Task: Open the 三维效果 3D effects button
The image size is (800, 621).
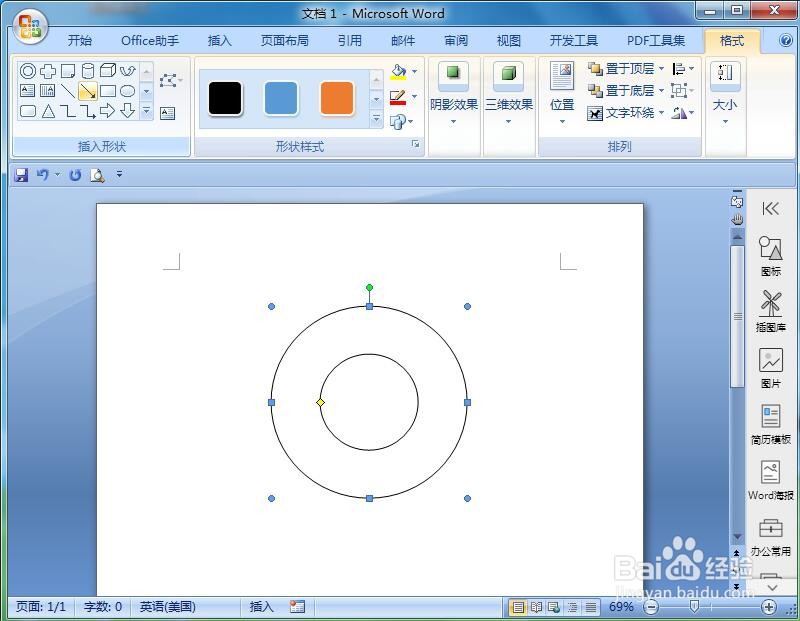Action: (x=509, y=93)
